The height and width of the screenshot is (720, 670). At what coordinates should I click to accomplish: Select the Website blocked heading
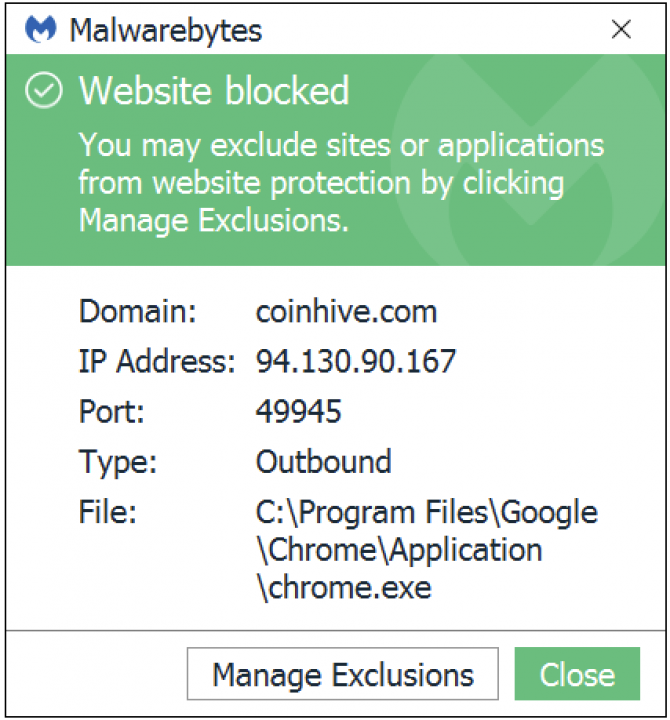[x=214, y=90]
